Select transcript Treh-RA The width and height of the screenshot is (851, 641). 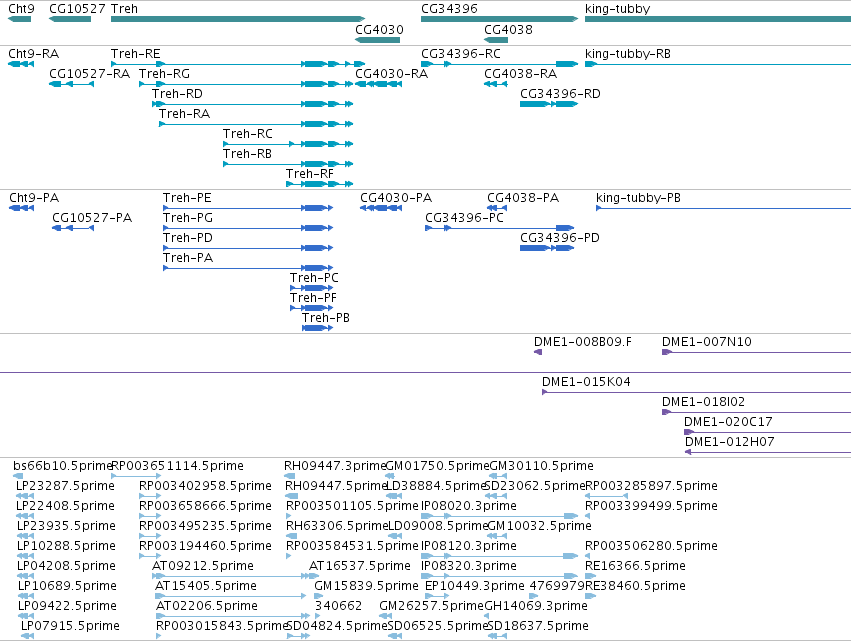(256, 124)
